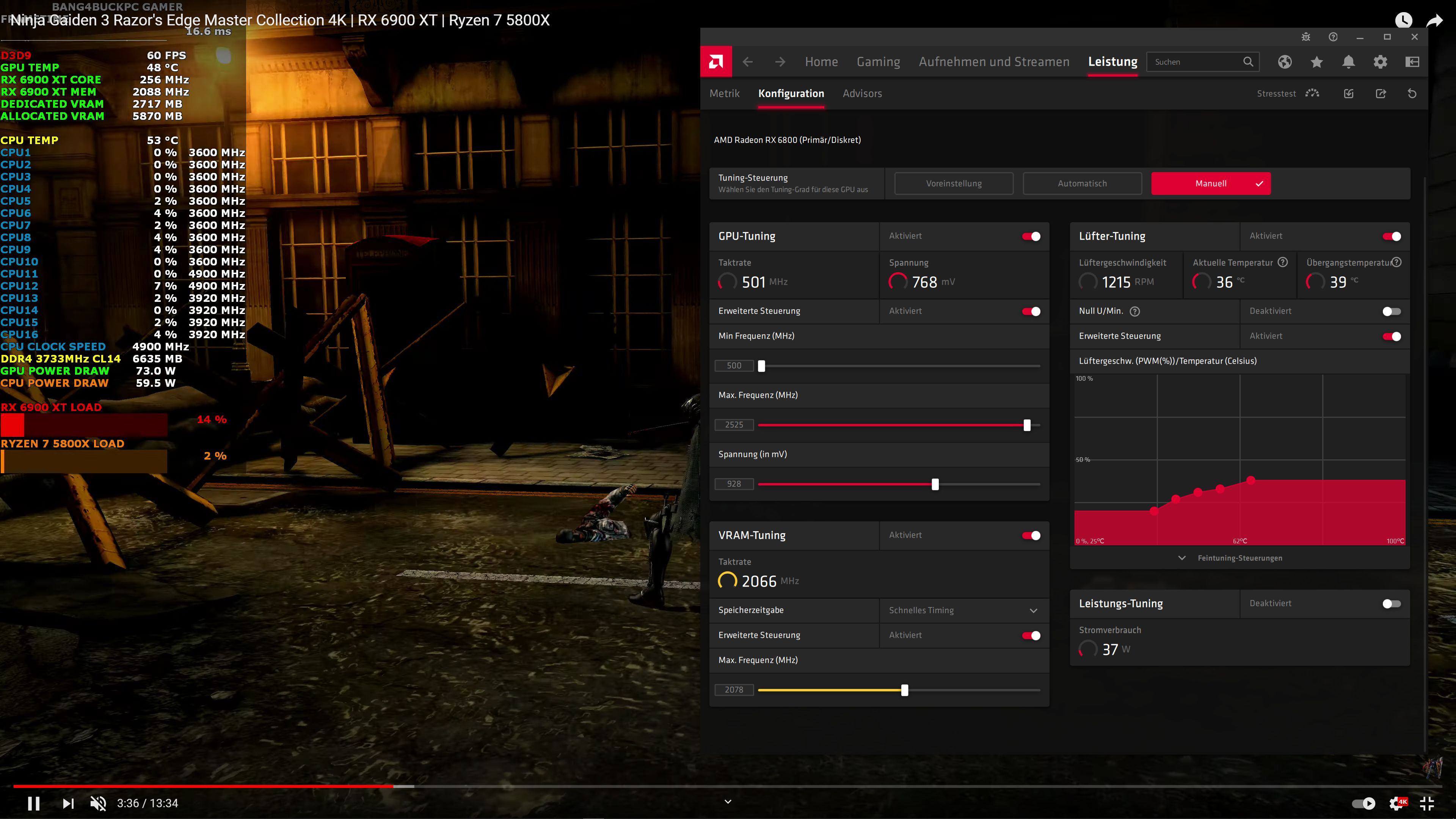Show help for Übergangstemperatur
This screenshot has width=1456, height=819.
pyautogui.click(x=1396, y=262)
